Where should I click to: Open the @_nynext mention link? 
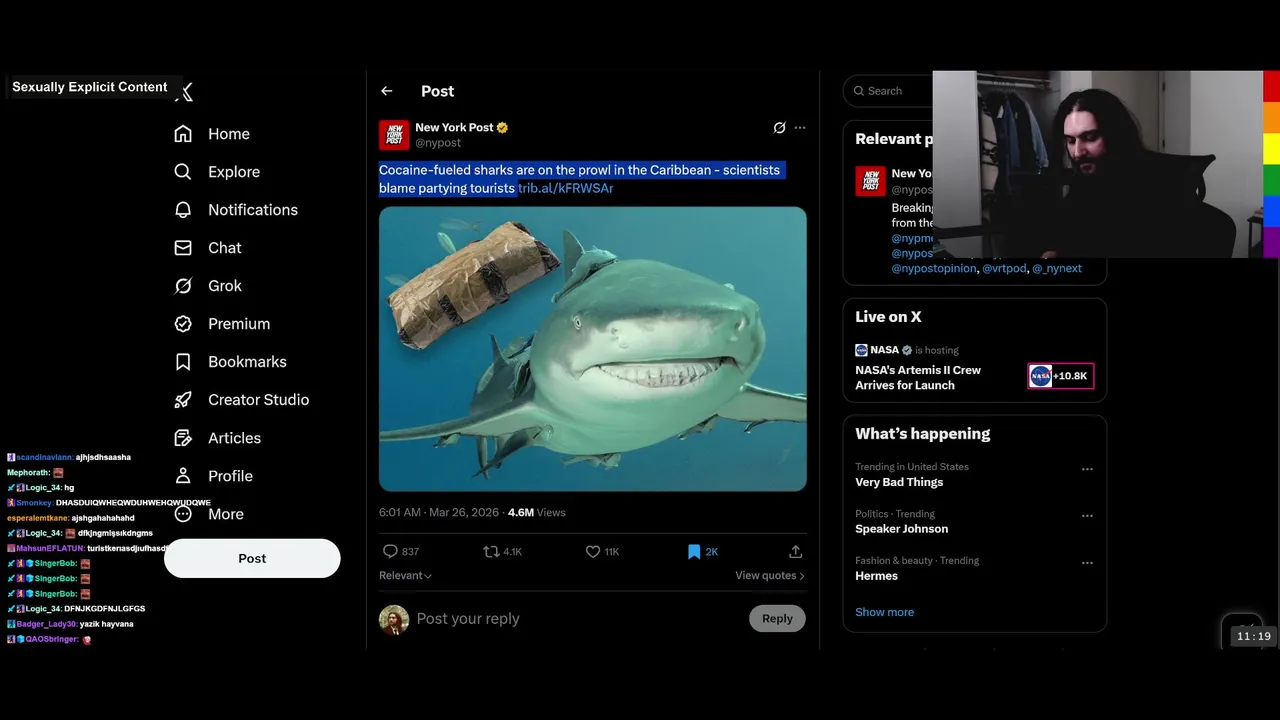click(1057, 268)
